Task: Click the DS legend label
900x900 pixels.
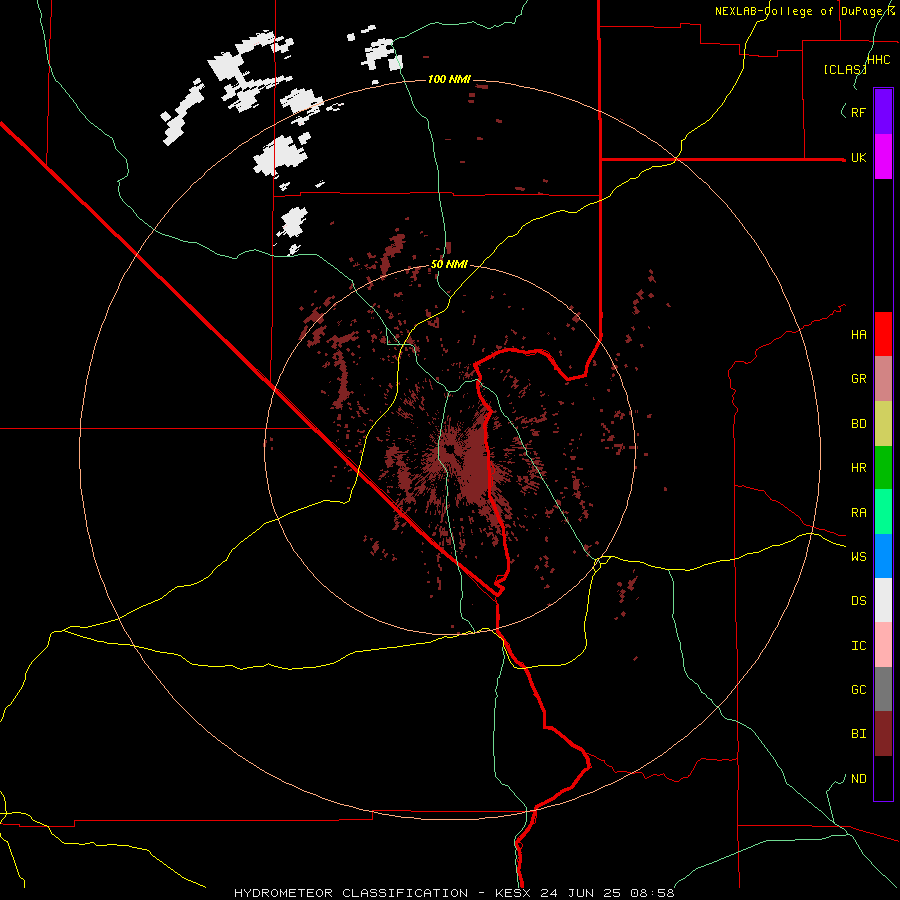Action: (x=859, y=601)
